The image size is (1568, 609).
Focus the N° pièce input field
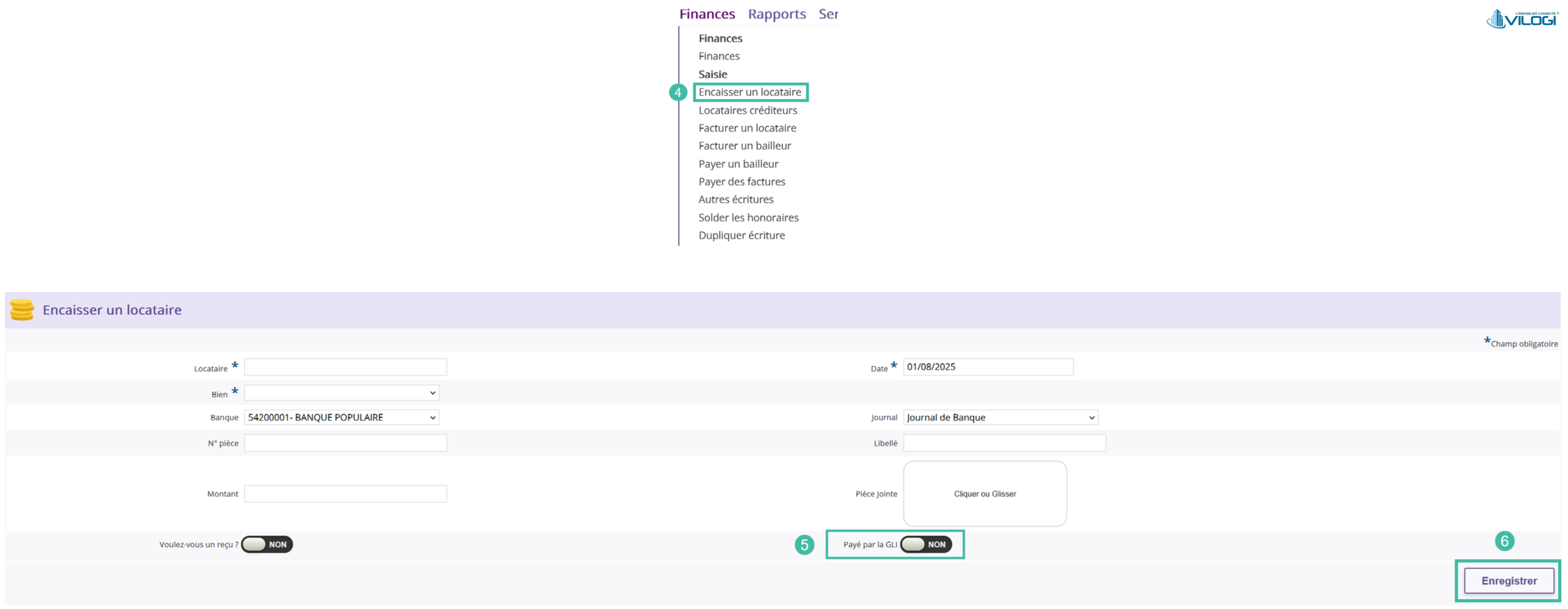click(x=345, y=443)
